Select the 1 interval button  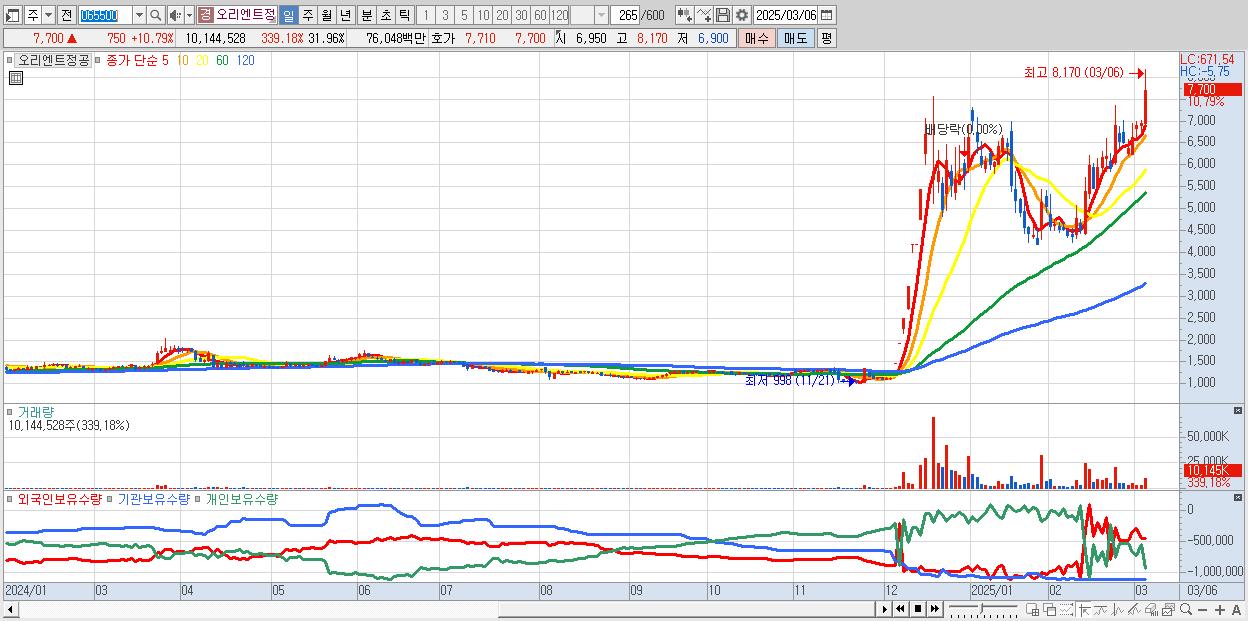pyautogui.click(x=426, y=15)
